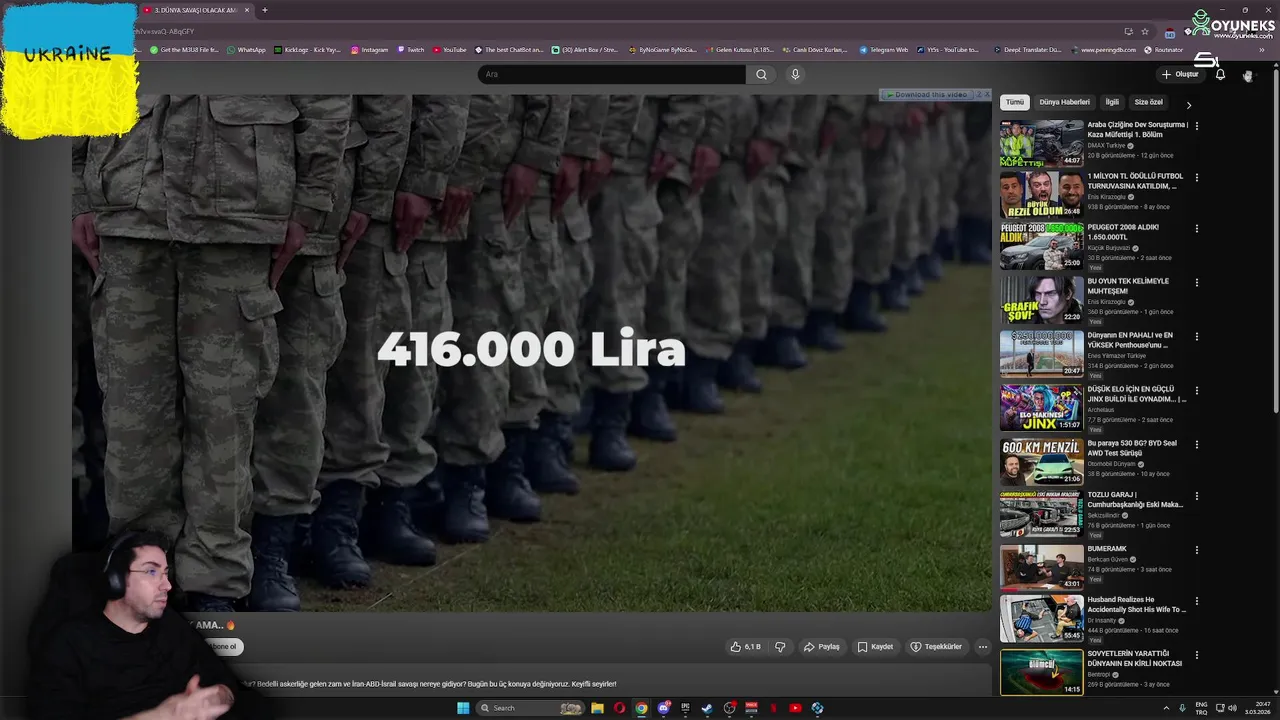The image size is (1280, 720).
Task: Open Routinator bookmark
Action: pyautogui.click(x=1164, y=50)
